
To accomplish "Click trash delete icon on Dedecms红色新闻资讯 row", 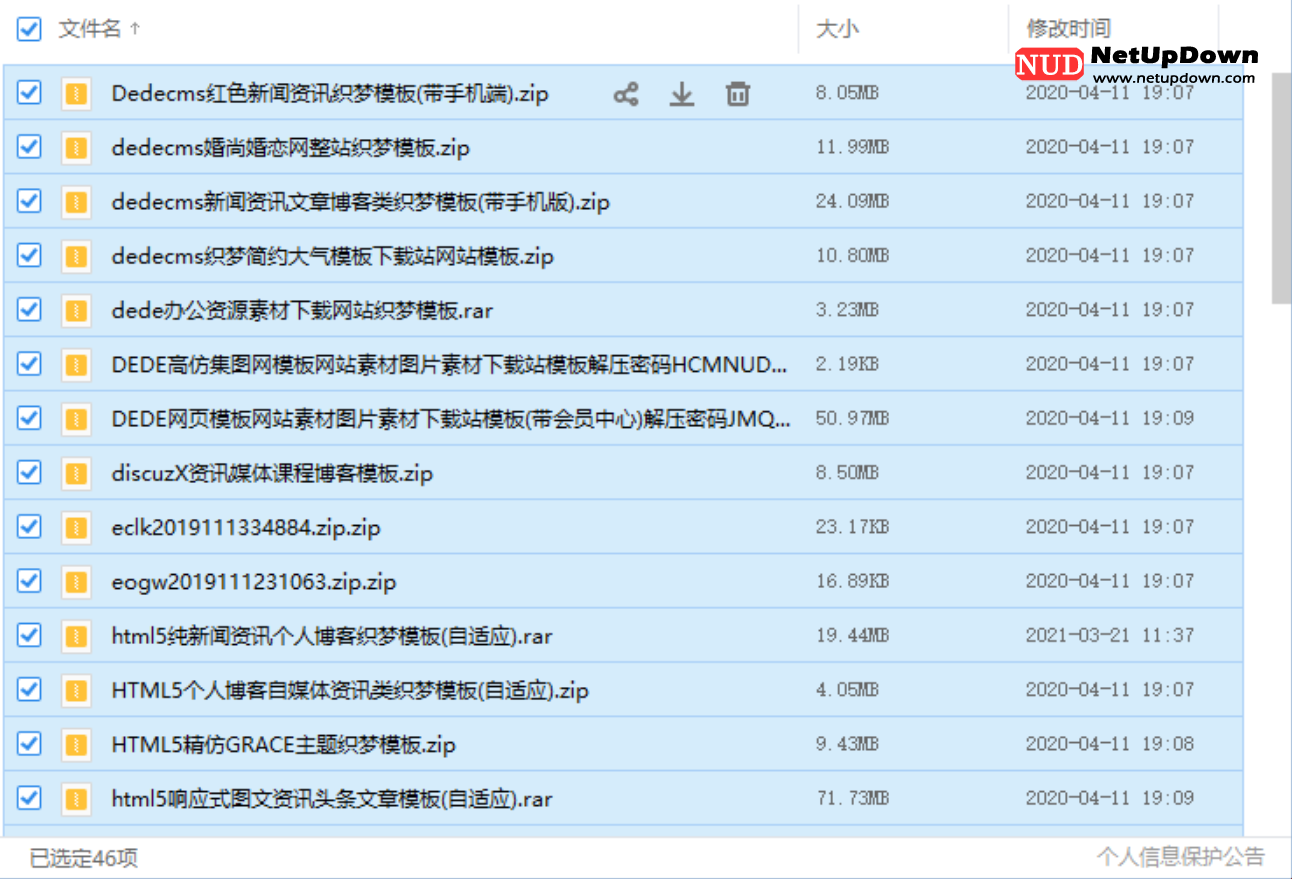I will pos(738,94).
